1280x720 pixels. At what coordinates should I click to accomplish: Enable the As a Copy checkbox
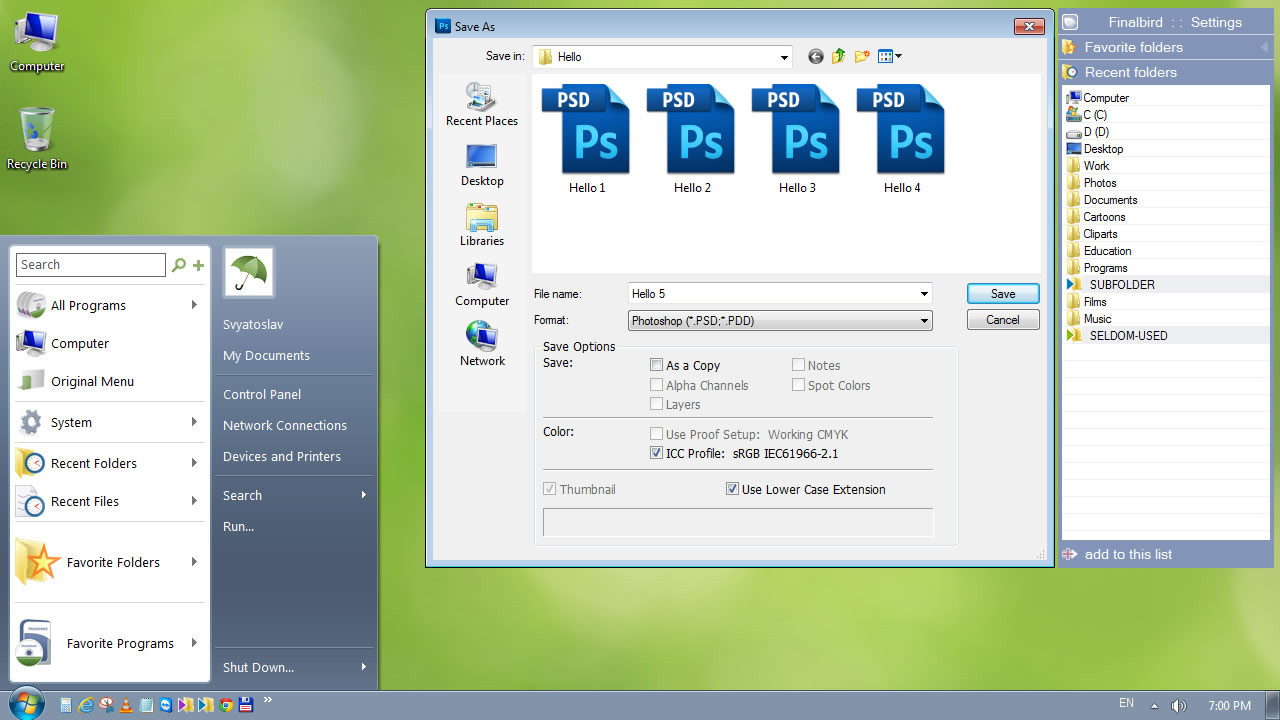[657, 365]
